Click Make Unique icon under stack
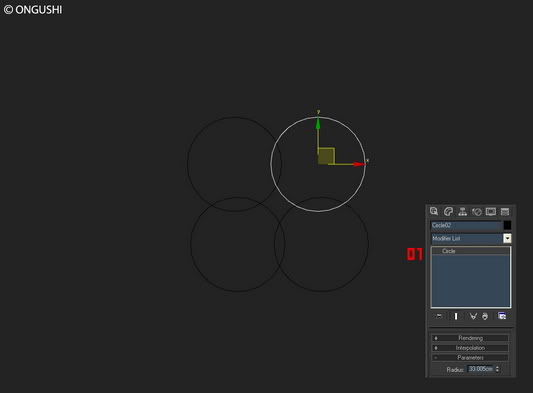Image resolution: width=533 pixels, height=393 pixels. tap(473, 316)
